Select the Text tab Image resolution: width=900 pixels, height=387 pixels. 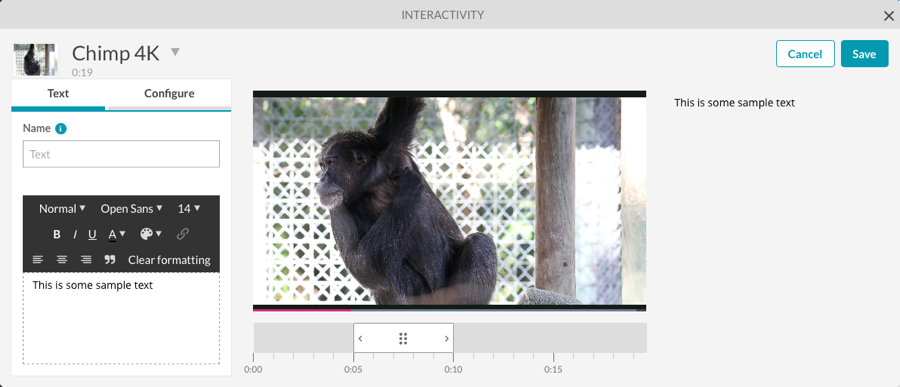click(x=58, y=94)
